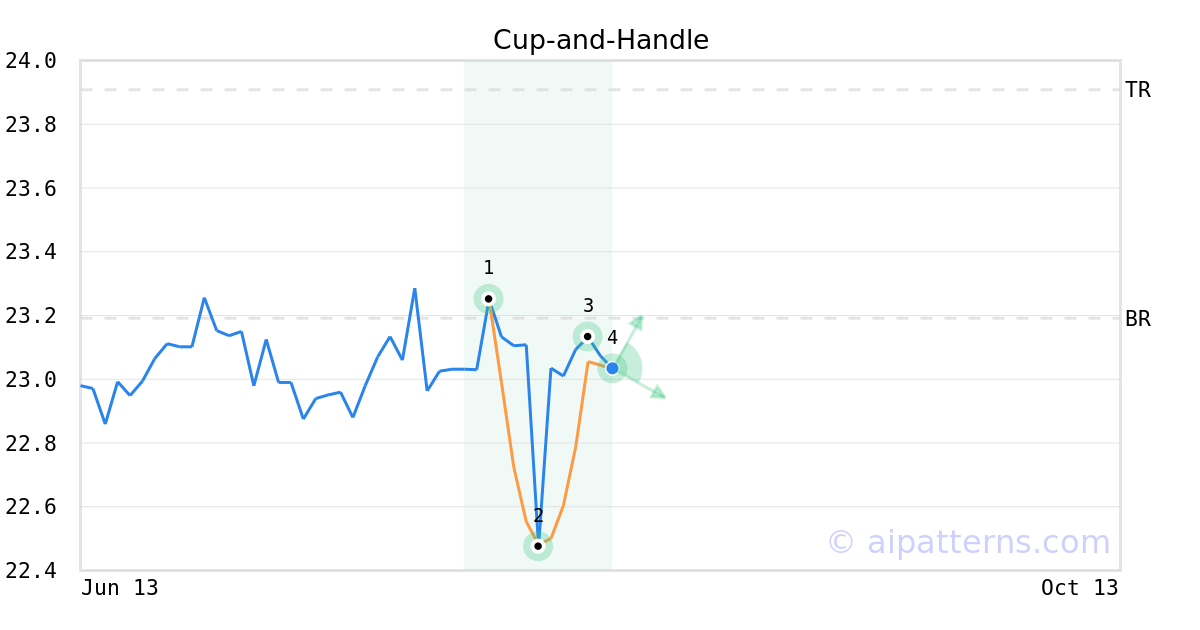Click the 22.4 y-axis label
The image size is (1200, 630).
tap(31, 571)
